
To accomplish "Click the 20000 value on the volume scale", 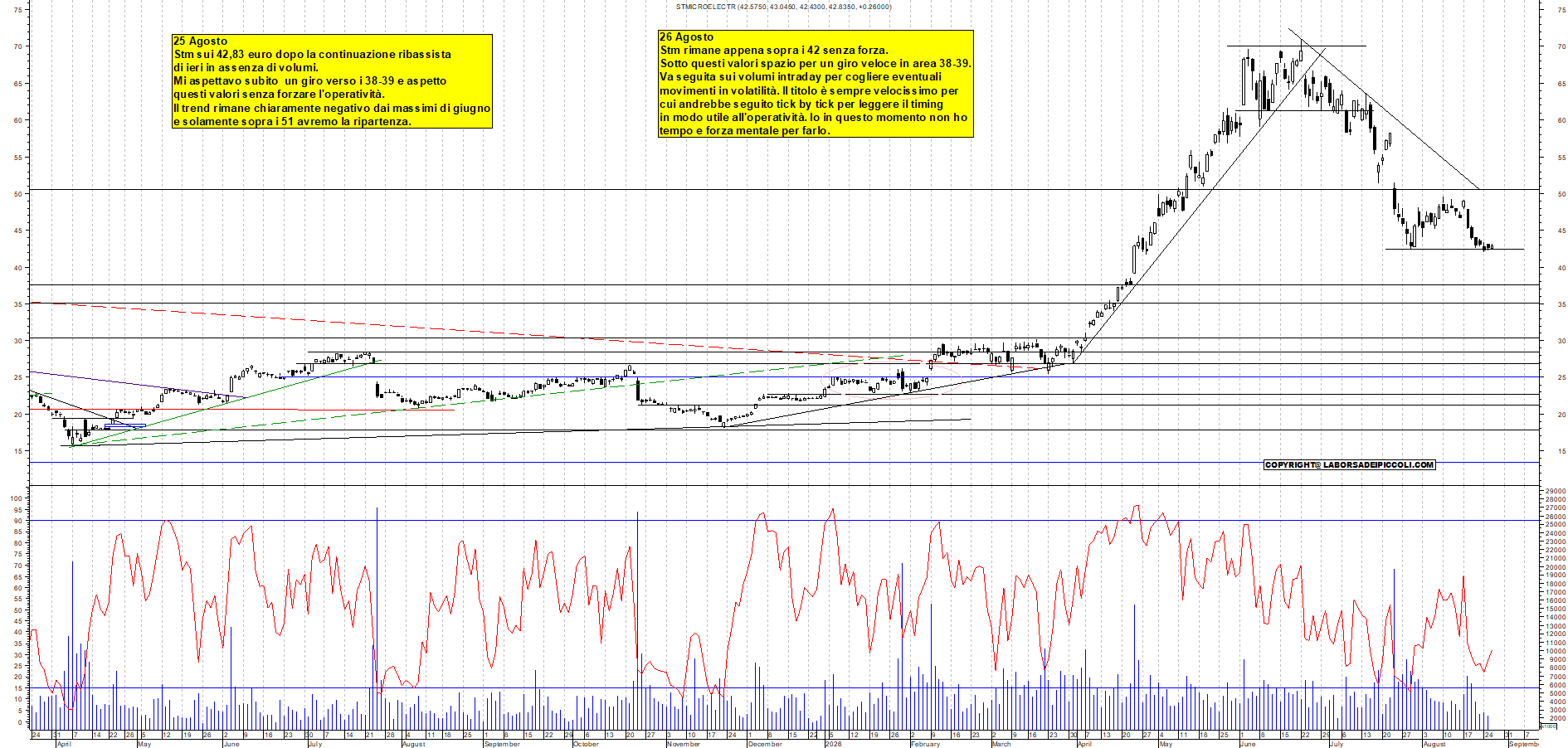I will (x=1556, y=567).
